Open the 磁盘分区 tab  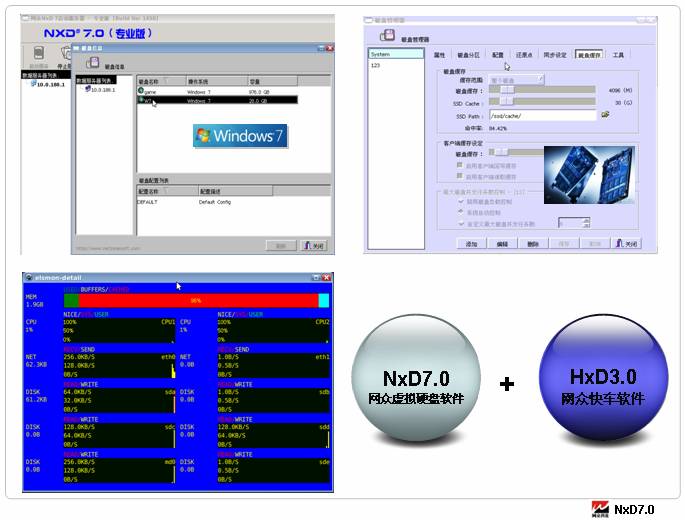(x=468, y=55)
